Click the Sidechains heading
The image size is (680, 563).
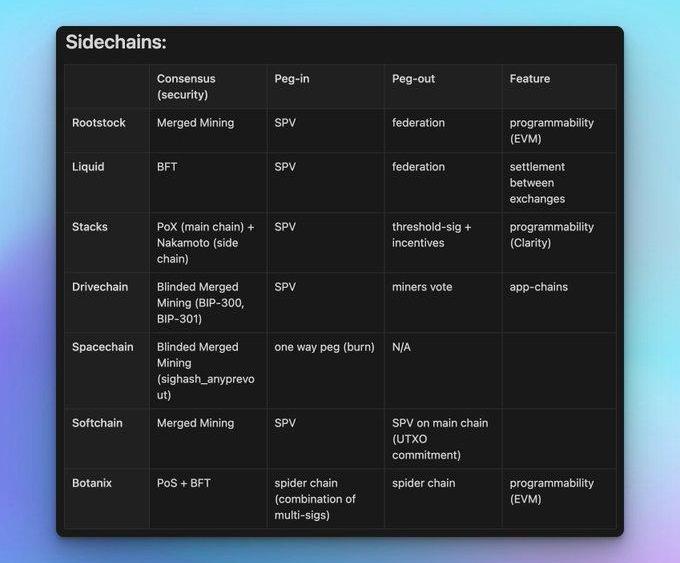point(116,43)
